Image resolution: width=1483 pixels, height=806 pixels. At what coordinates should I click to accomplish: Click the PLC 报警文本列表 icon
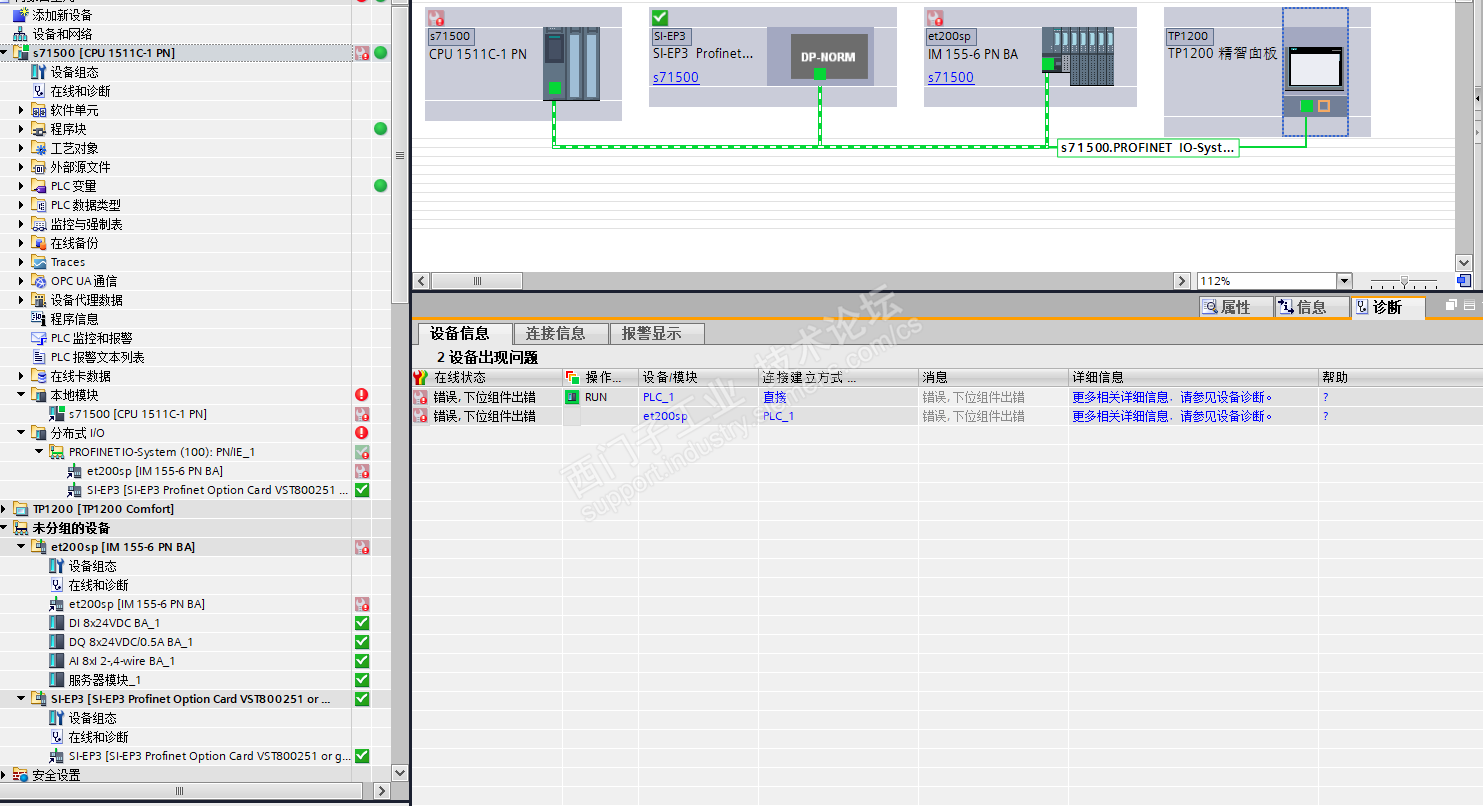40,357
